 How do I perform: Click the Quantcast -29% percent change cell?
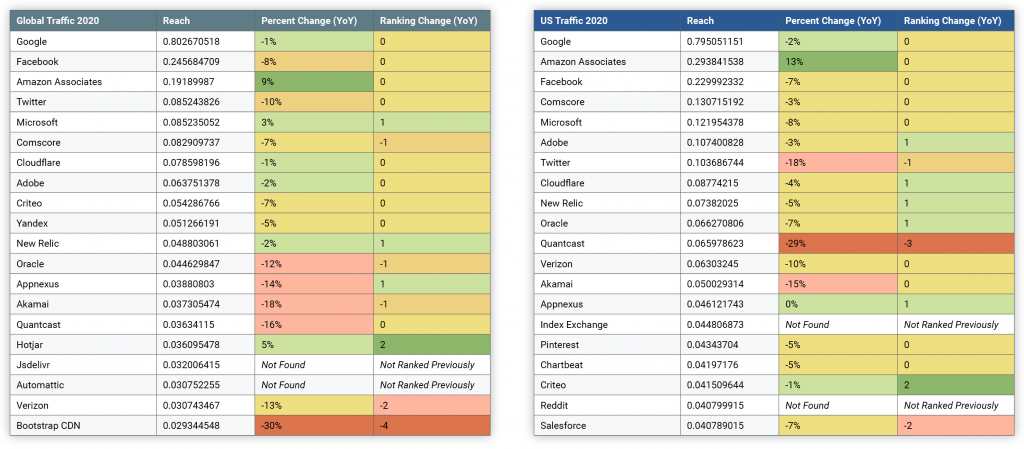click(x=837, y=244)
